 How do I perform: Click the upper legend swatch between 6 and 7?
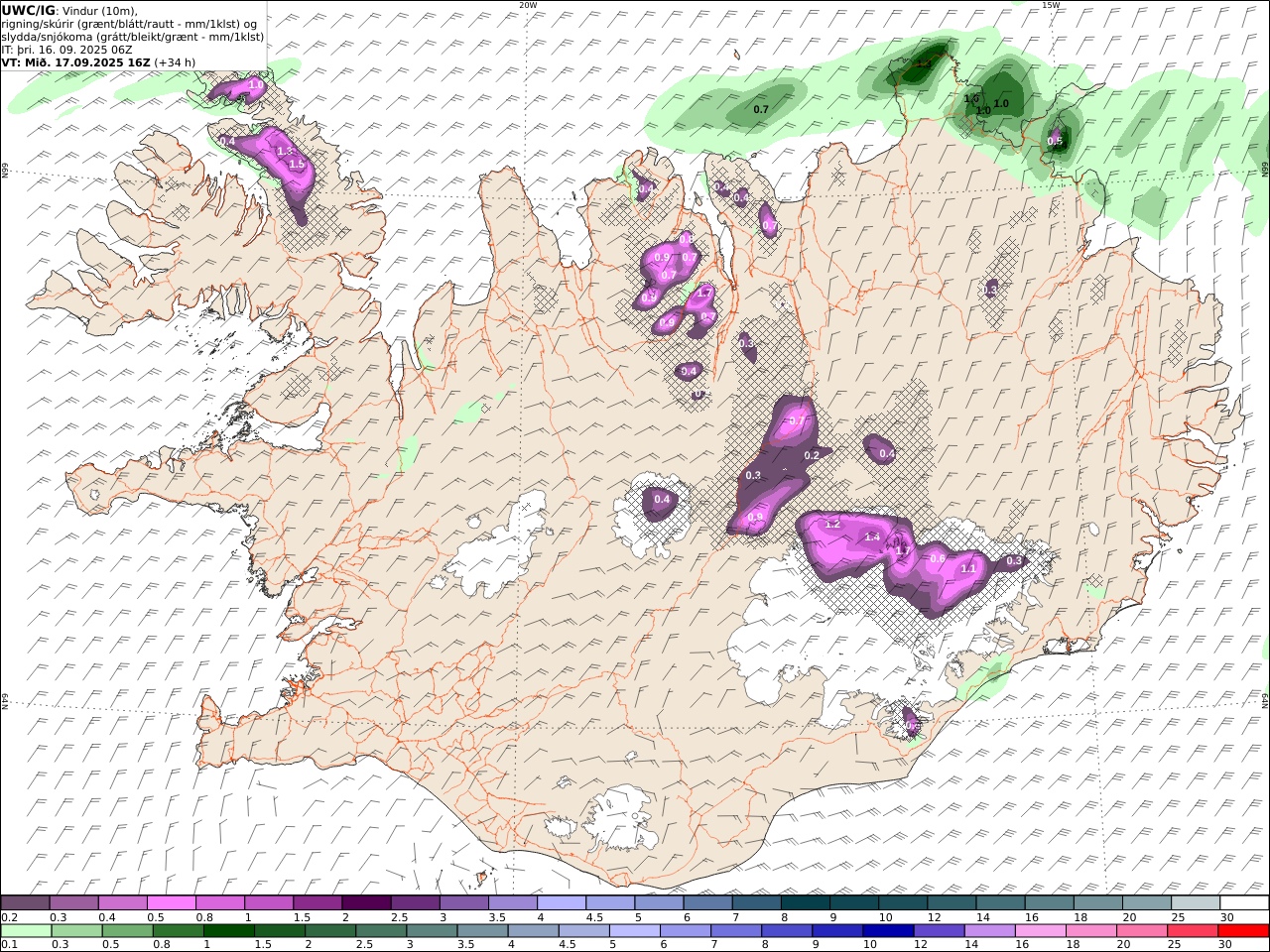(x=706, y=903)
